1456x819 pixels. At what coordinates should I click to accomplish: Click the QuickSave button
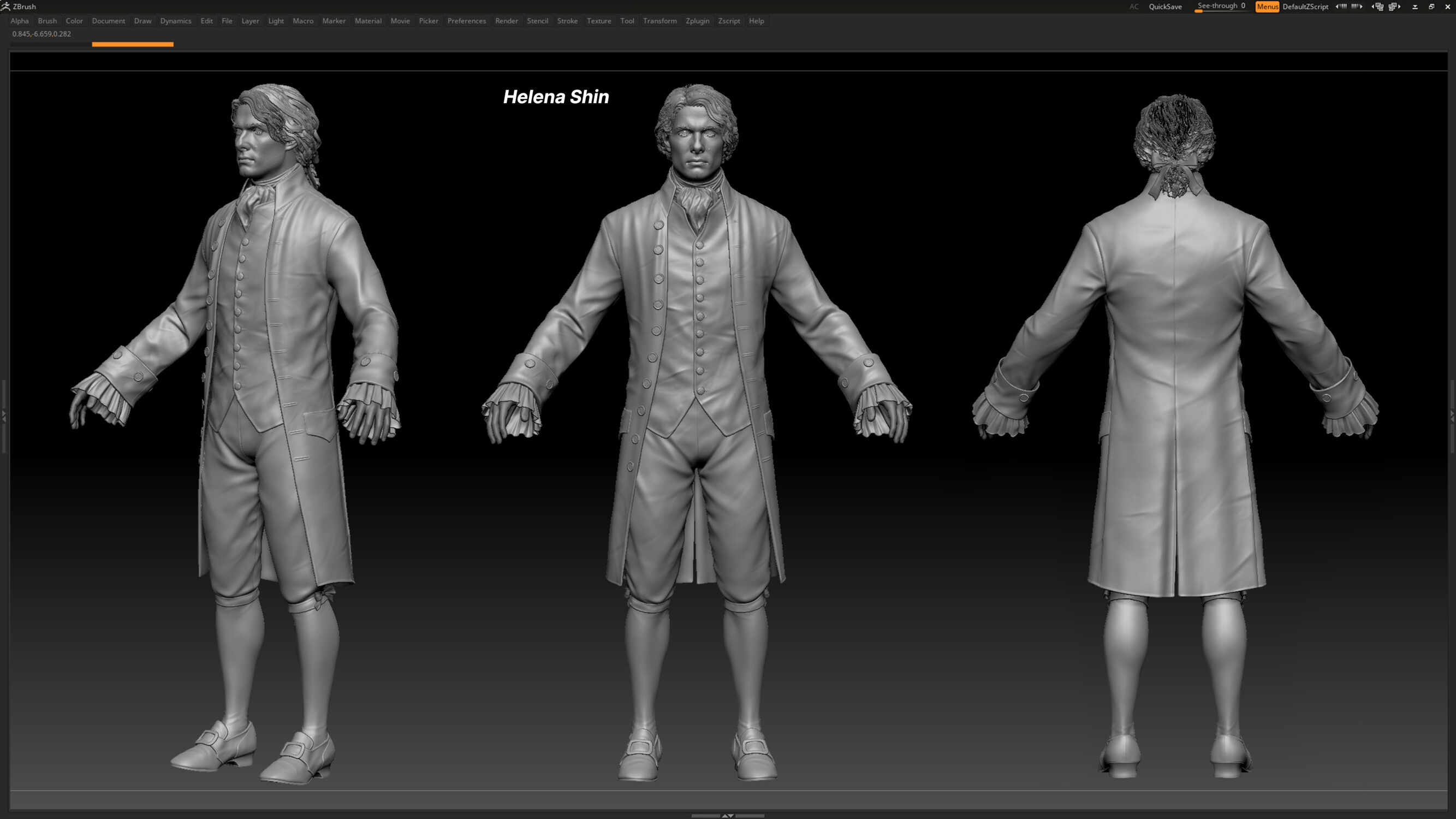[1165, 7]
